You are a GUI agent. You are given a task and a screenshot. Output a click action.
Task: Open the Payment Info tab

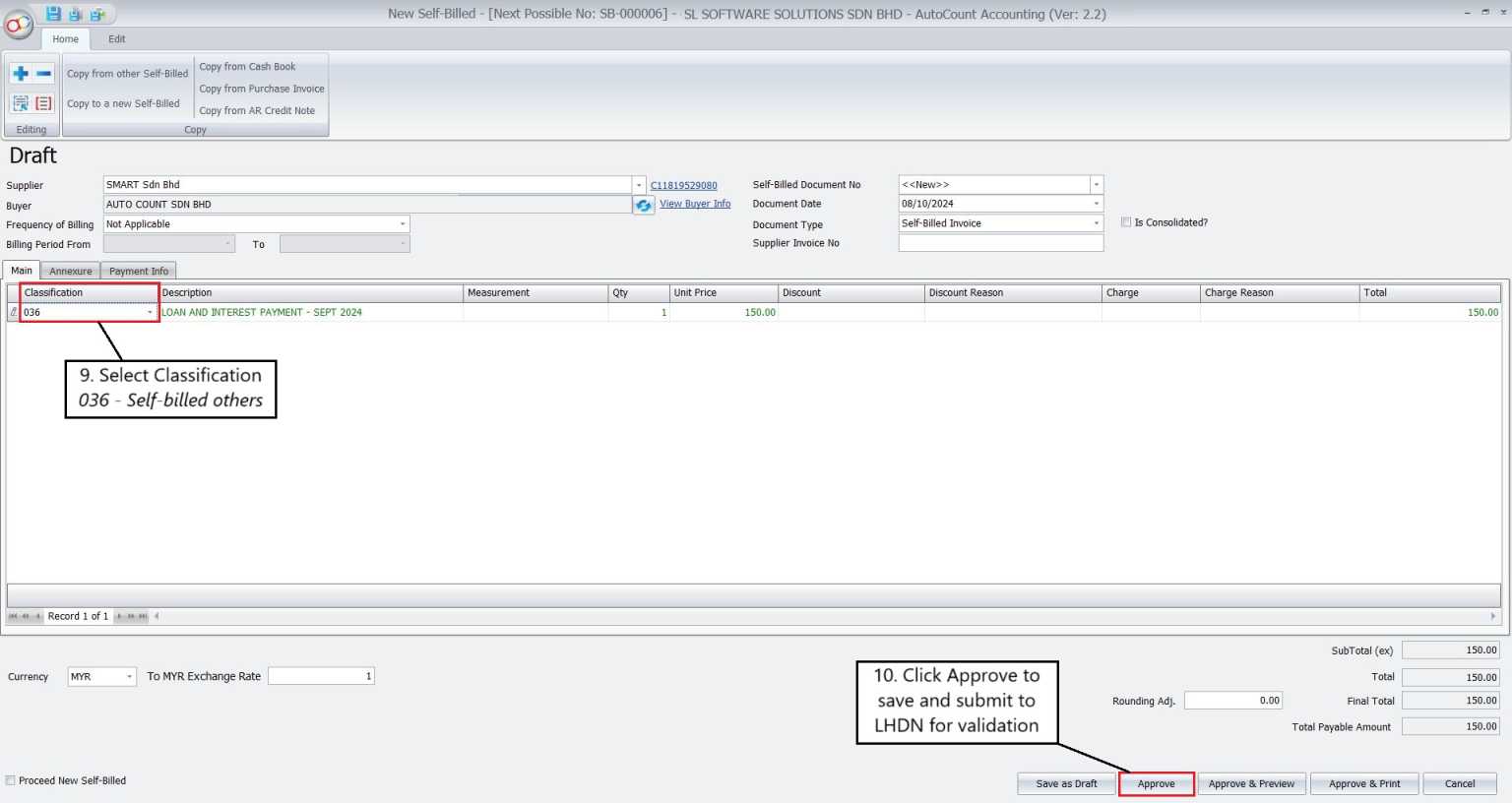(x=139, y=271)
